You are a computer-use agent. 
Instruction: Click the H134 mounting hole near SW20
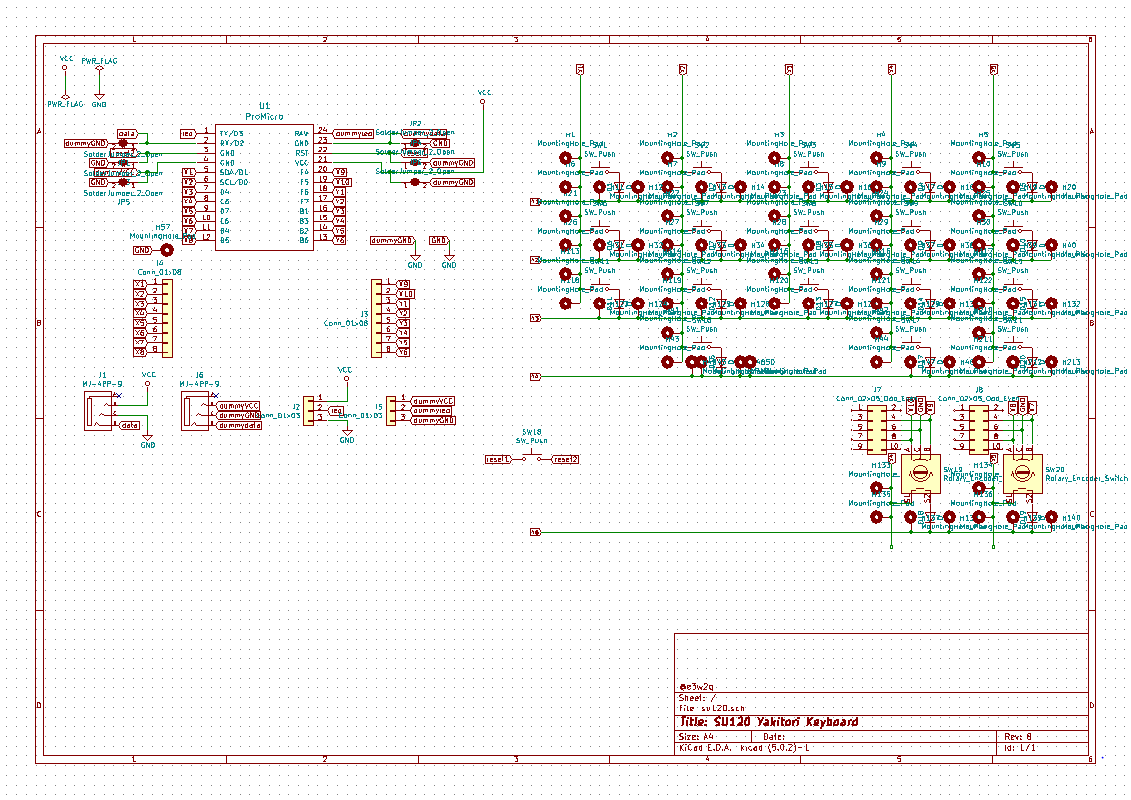click(979, 488)
